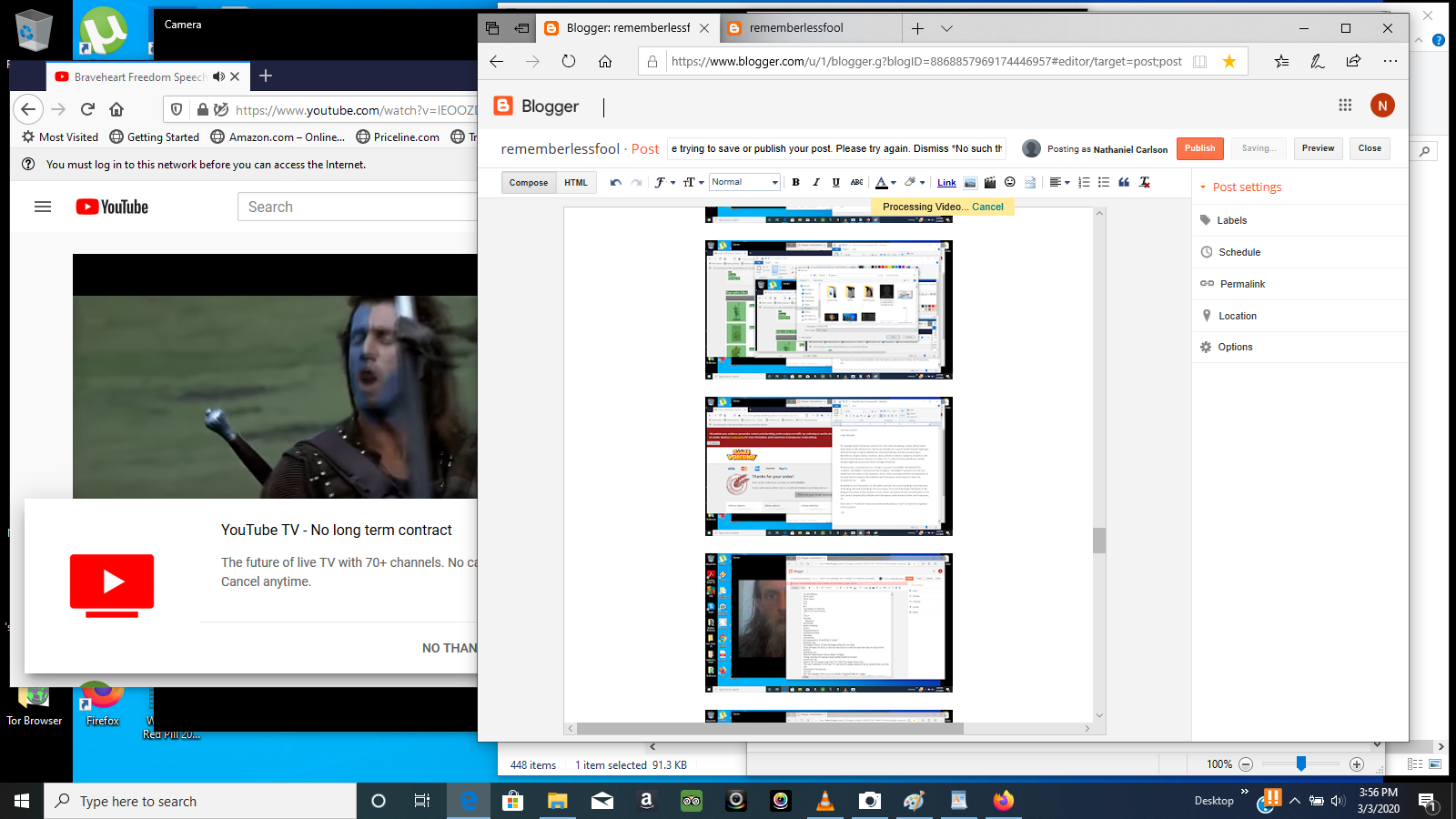Open Edge favorites hub icon
This screenshot has width=1456, height=819.
[x=1281, y=61]
